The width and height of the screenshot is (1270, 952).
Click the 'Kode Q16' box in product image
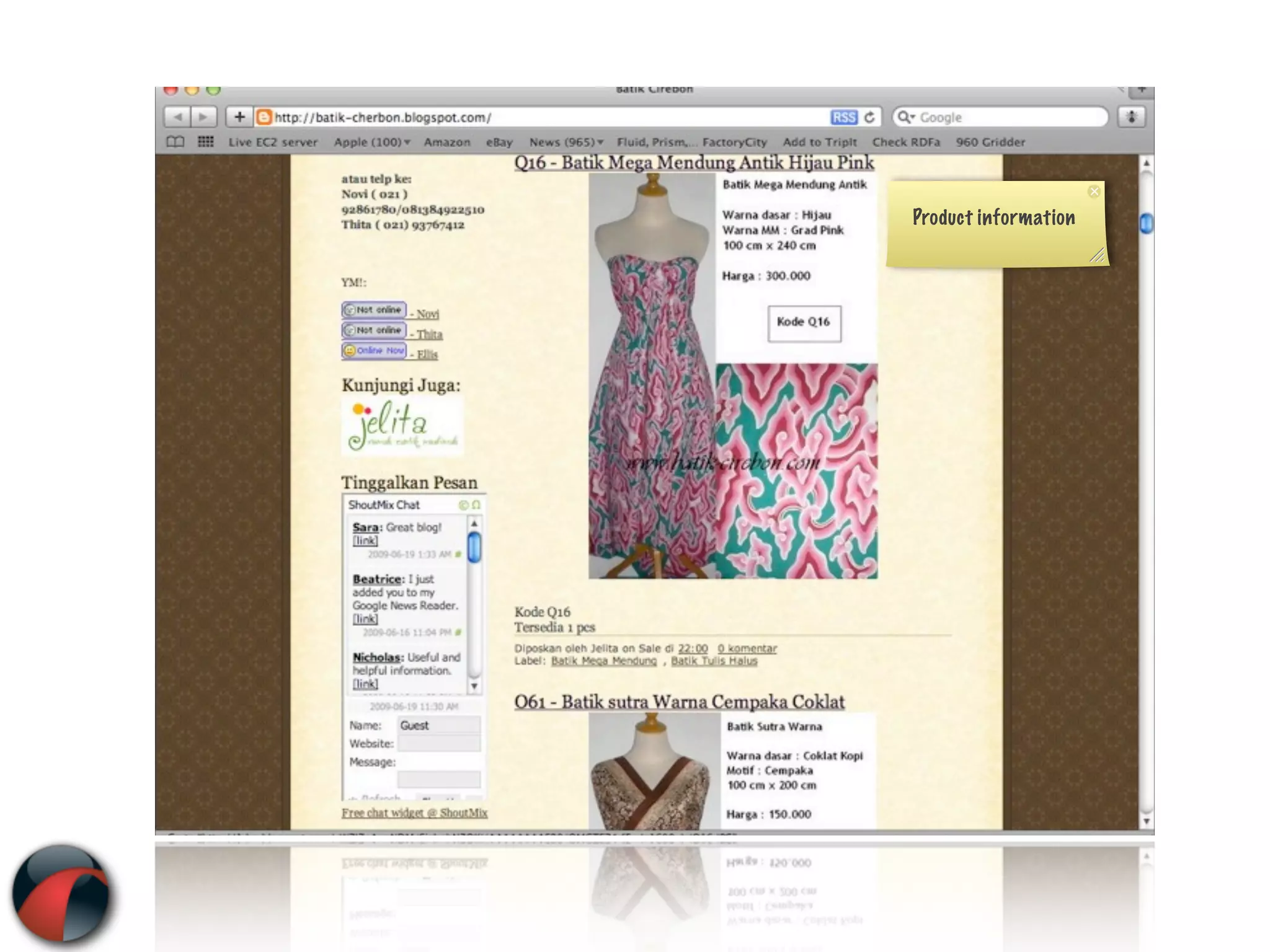click(x=804, y=323)
